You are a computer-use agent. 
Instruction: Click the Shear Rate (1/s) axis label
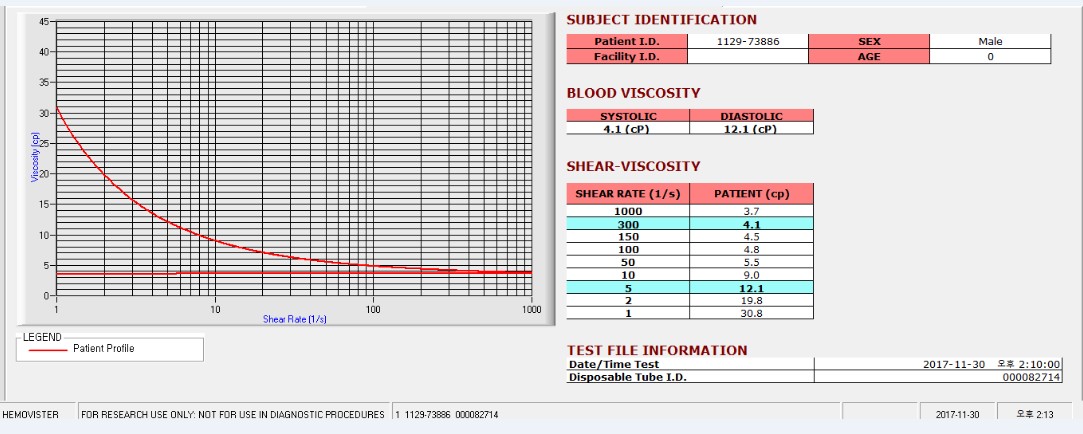294,319
